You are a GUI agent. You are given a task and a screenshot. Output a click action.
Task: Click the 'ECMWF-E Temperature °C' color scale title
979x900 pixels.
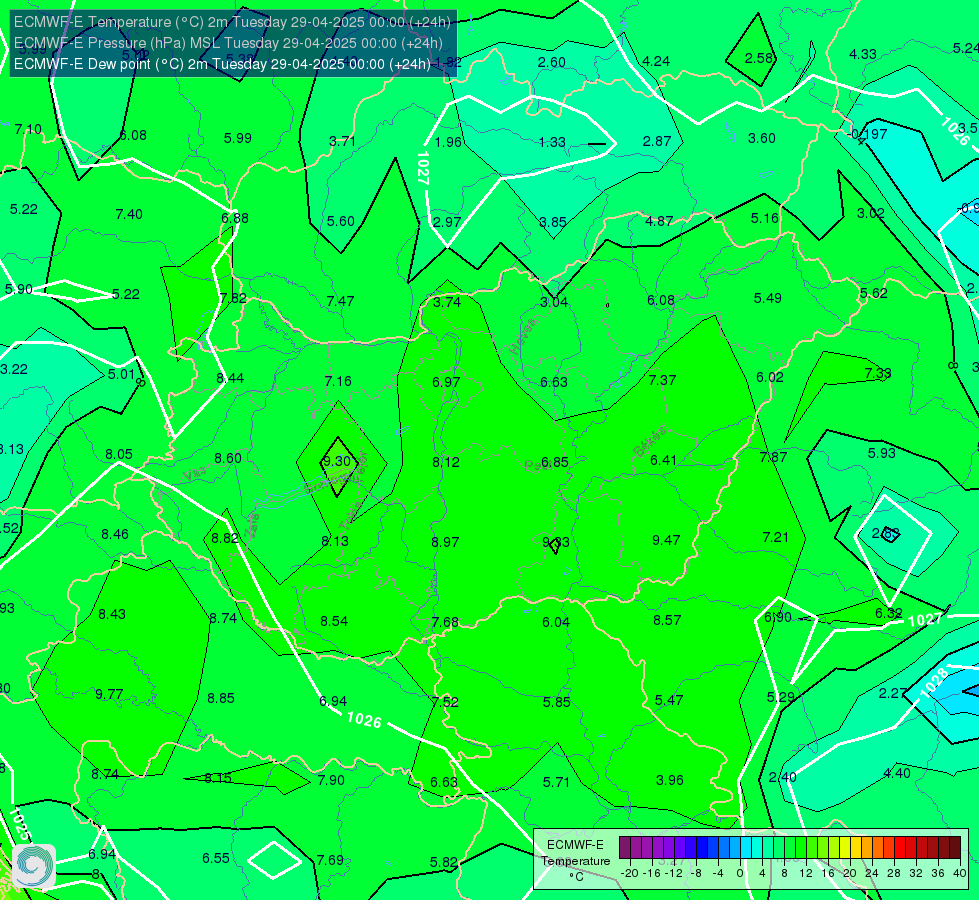pos(576,861)
